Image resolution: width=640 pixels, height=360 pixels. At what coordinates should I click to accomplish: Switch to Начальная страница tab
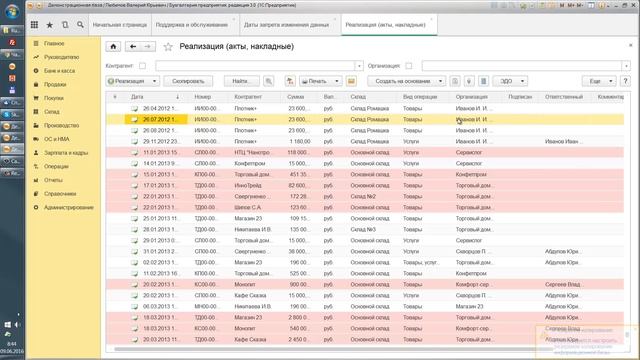(x=120, y=25)
